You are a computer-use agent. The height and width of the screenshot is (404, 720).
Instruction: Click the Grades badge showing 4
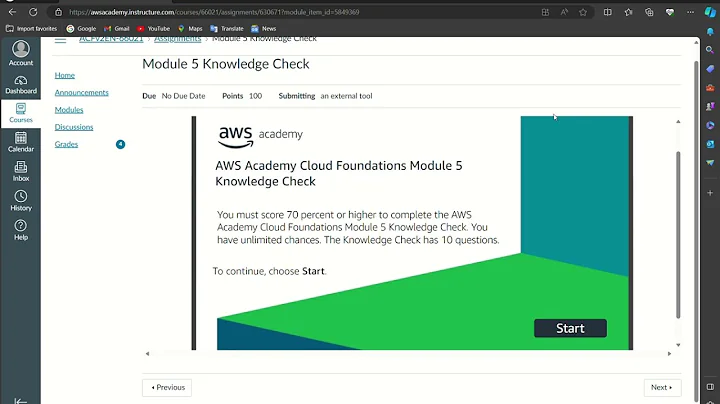click(120, 144)
